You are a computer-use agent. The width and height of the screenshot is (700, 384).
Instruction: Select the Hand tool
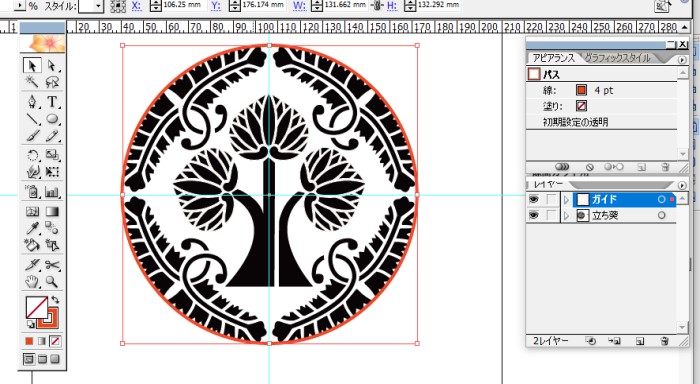point(32,282)
